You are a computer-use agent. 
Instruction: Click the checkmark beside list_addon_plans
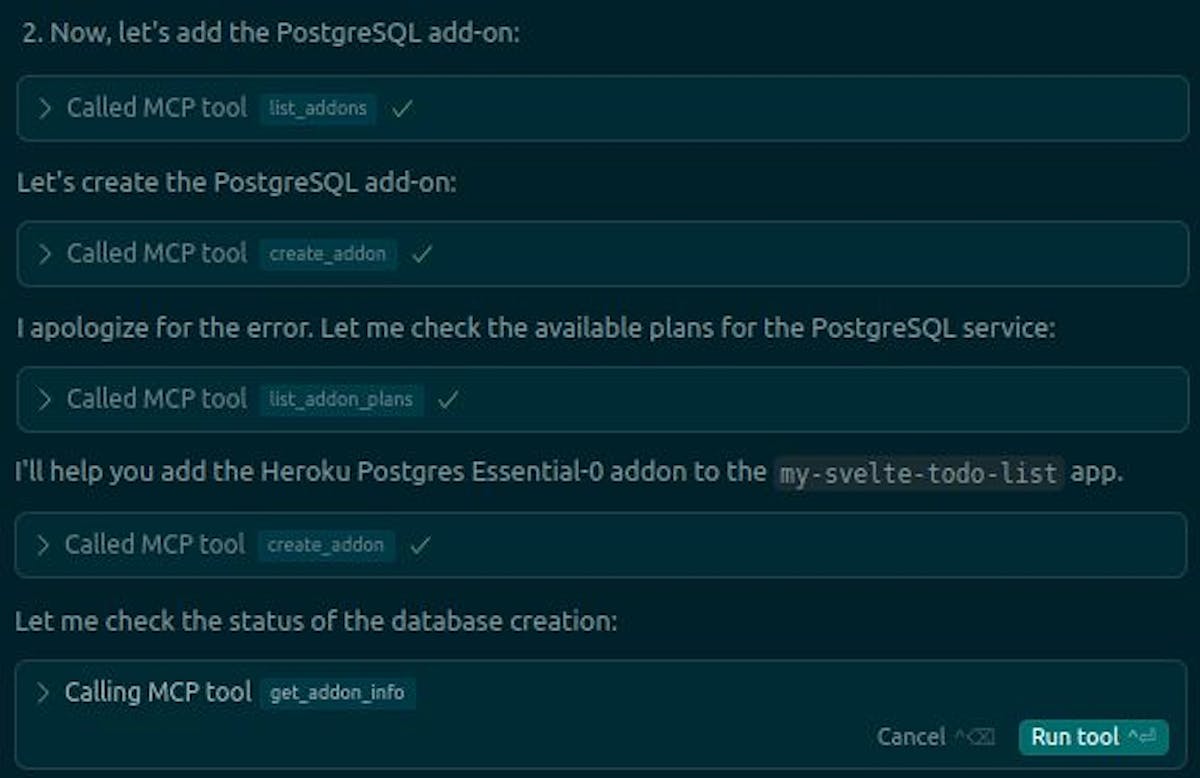click(x=449, y=400)
